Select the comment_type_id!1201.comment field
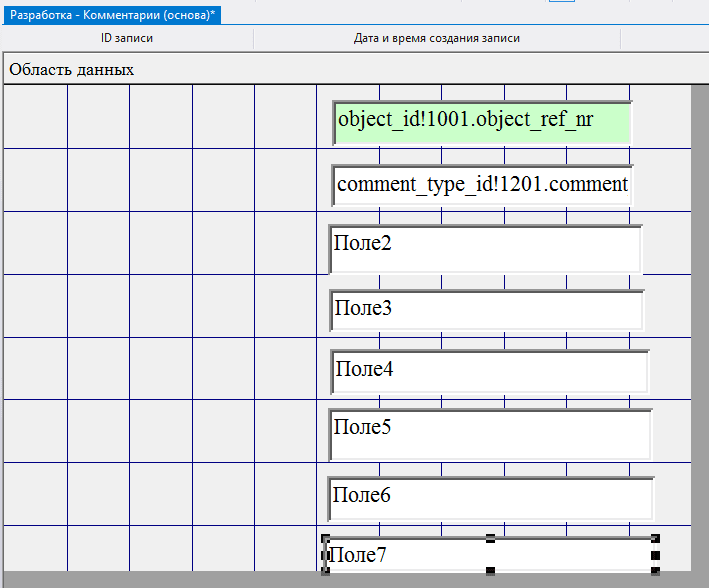 [x=482, y=185]
